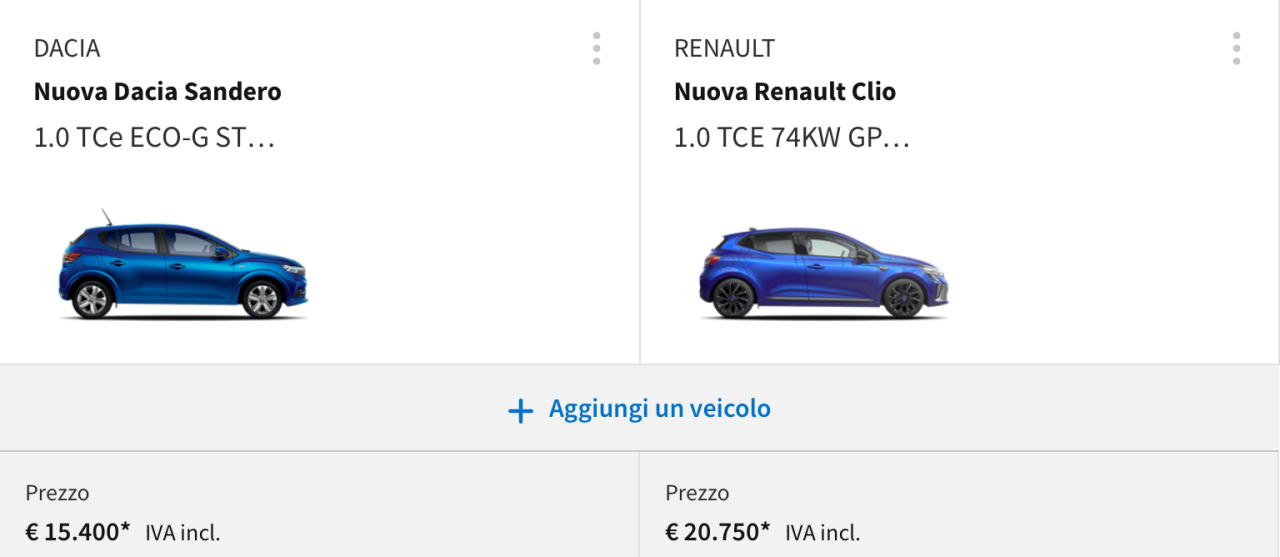This screenshot has height=557, width=1280.
Task: Click the 'Prezzo' label above € 15.400
Action: point(57,493)
